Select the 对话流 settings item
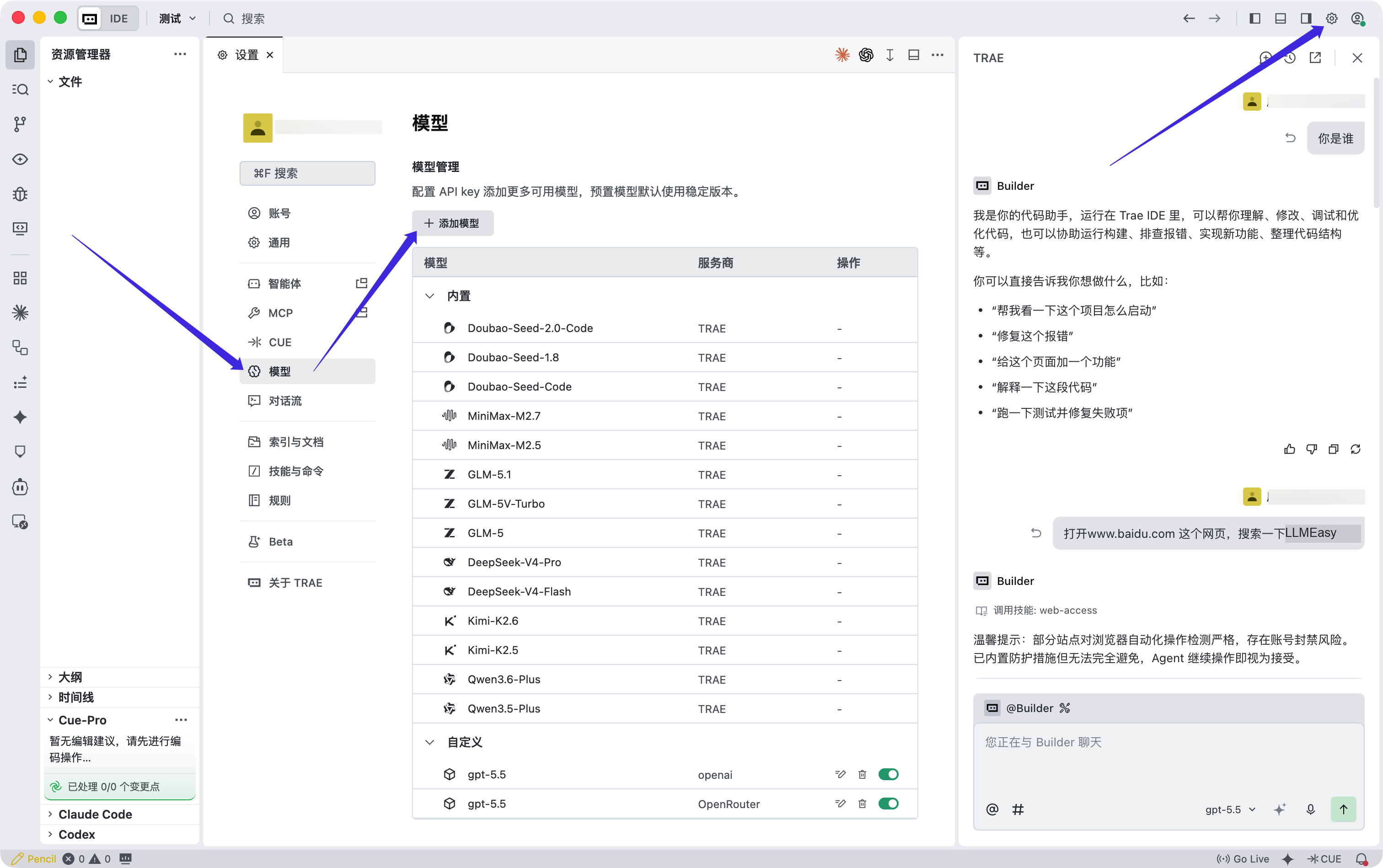Image resolution: width=1383 pixels, height=868 pixels. tap(307, 401)
